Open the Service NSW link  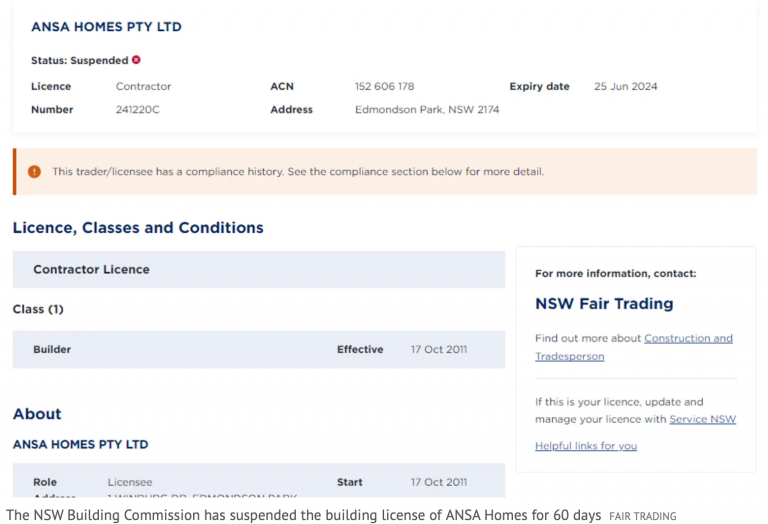[702, 419]
